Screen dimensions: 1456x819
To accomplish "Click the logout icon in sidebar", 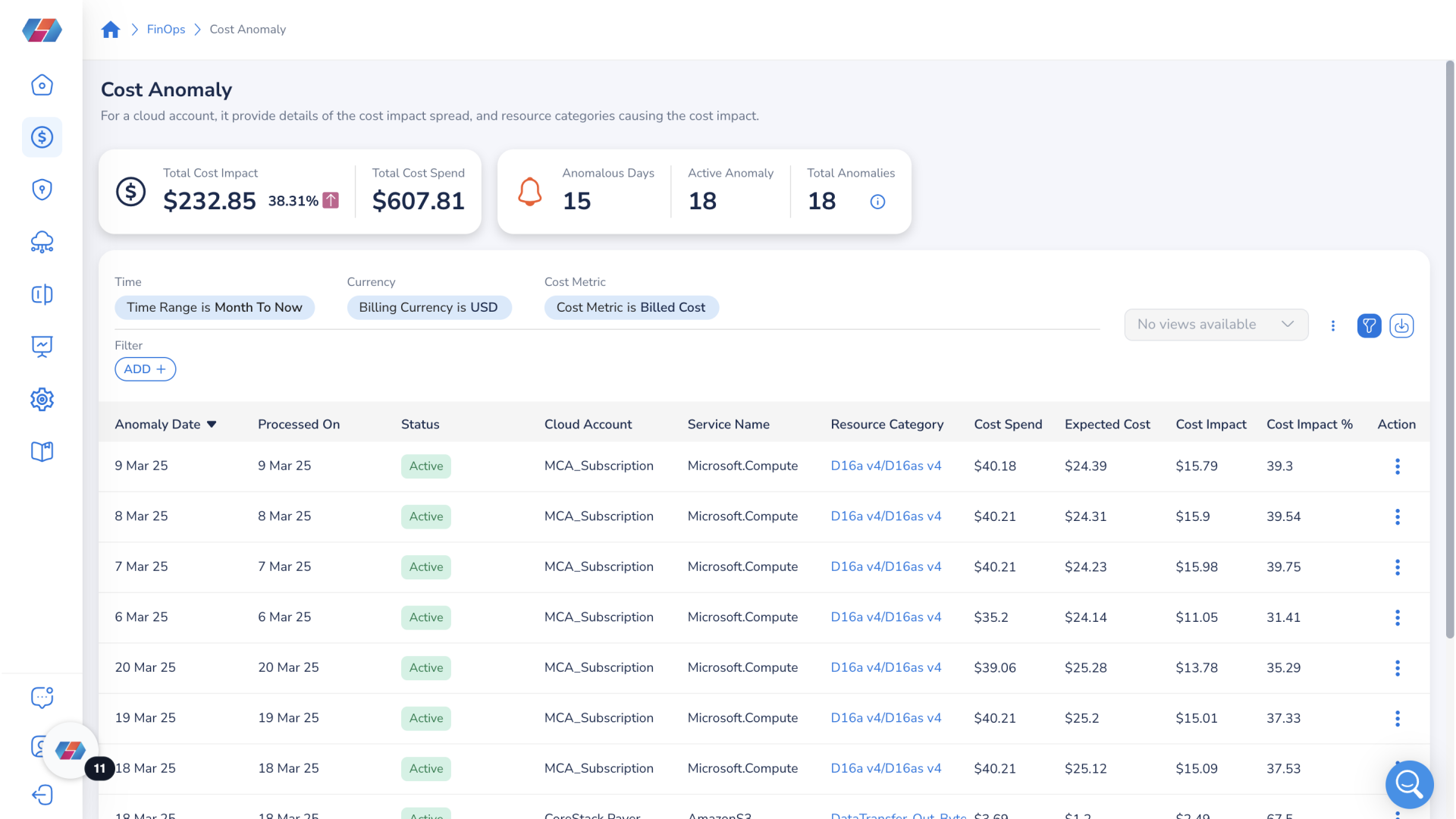I will click(x=42, y=795).
